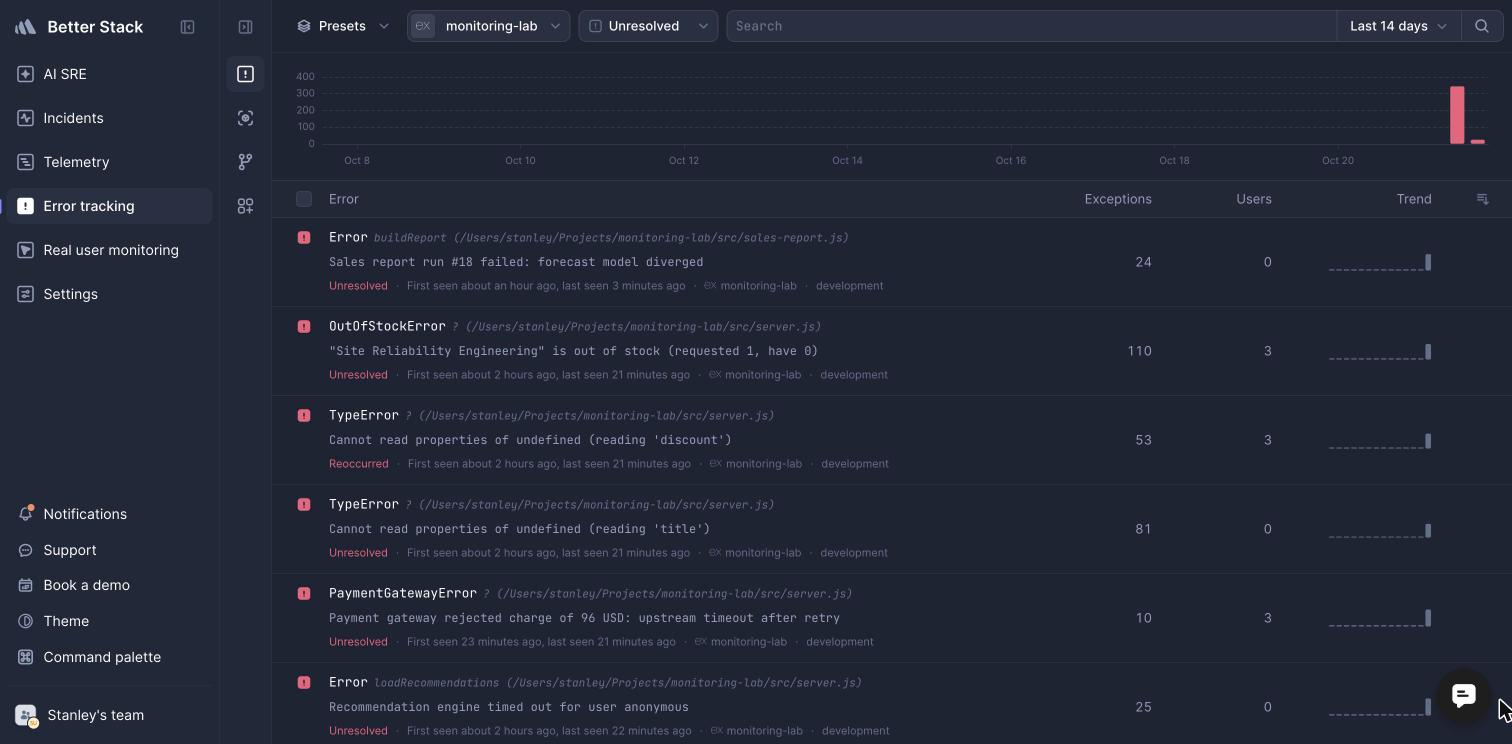Switch the Theme

click(109, 621)
